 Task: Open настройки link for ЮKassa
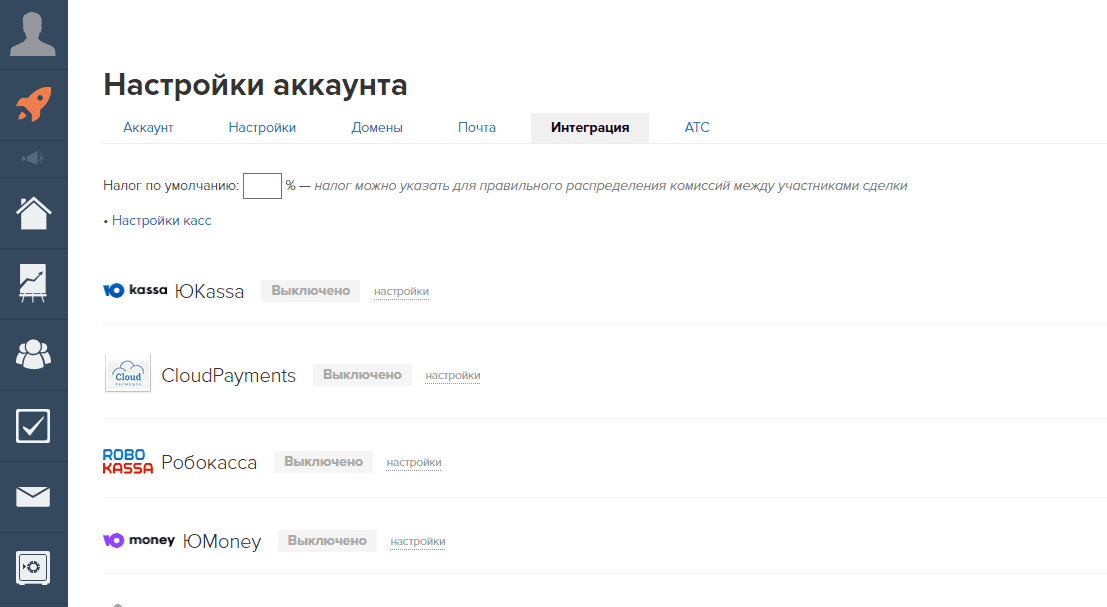point(401,292)
